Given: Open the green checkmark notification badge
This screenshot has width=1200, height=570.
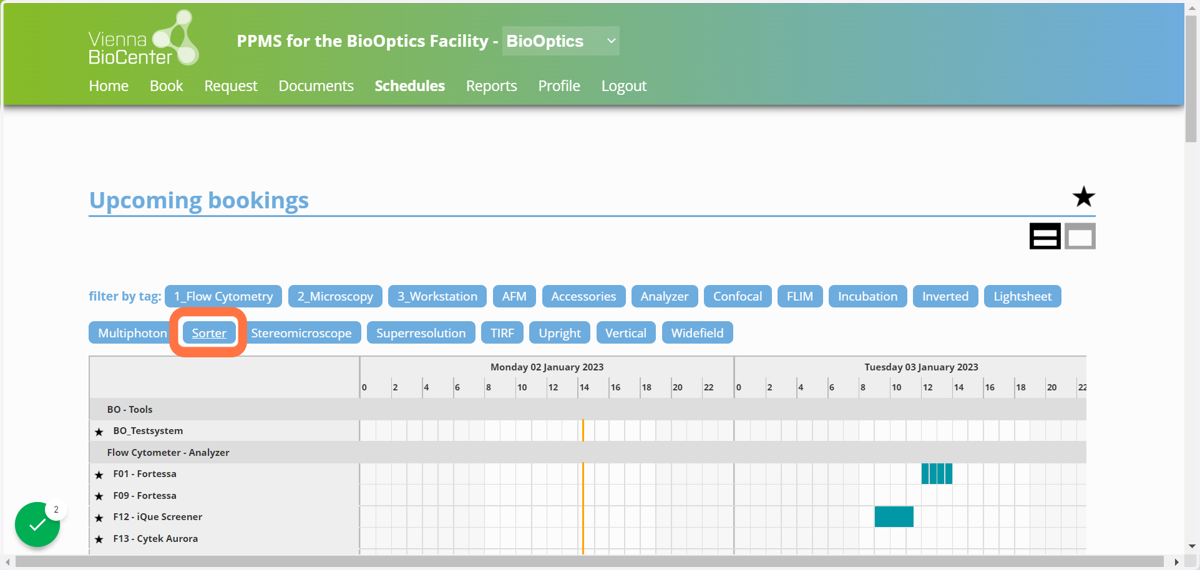Looking at the screenshot, I should pyautogui.click(x=38, y=524).
